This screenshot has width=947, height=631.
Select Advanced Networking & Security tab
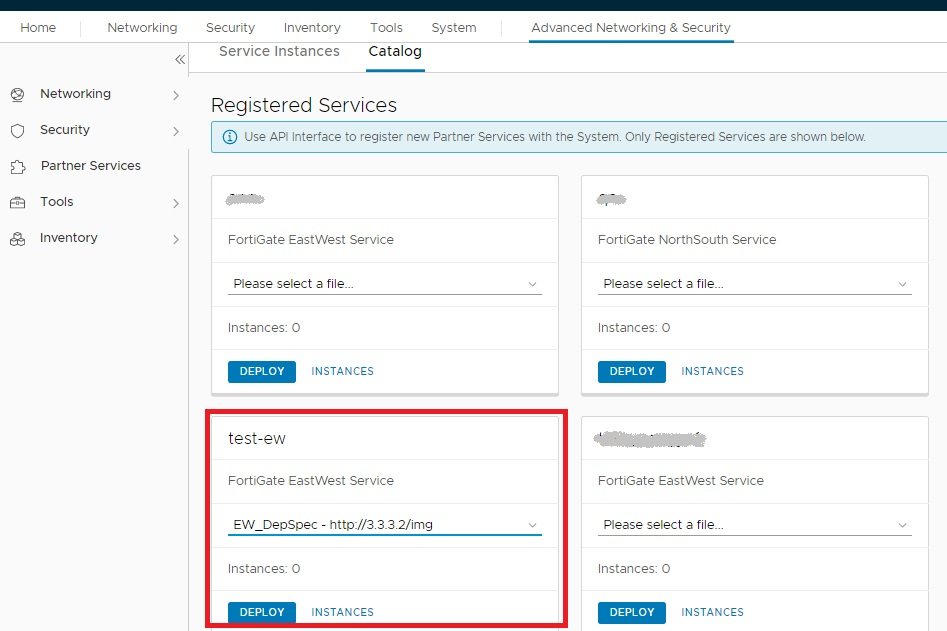tap(631, 28)
